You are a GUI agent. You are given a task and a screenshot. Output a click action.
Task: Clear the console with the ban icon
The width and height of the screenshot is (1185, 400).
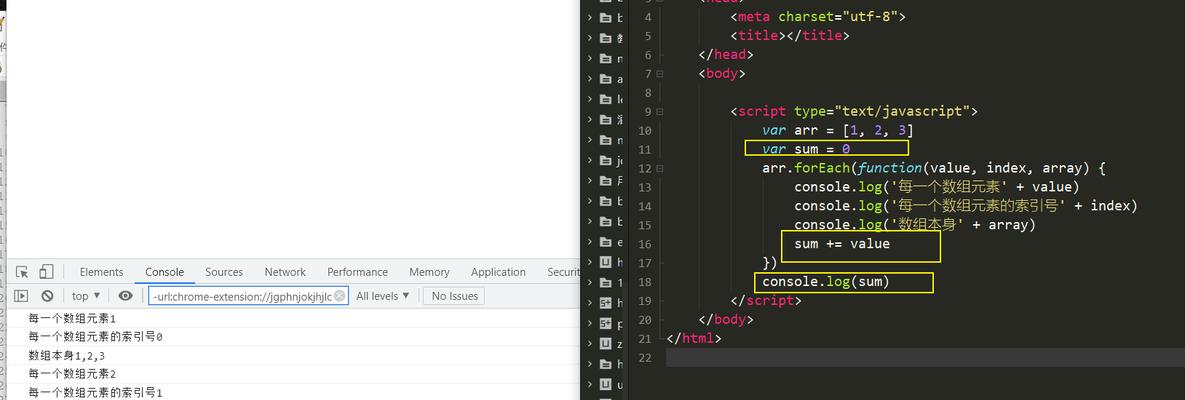pyautogui.click(x=47, y=296)
